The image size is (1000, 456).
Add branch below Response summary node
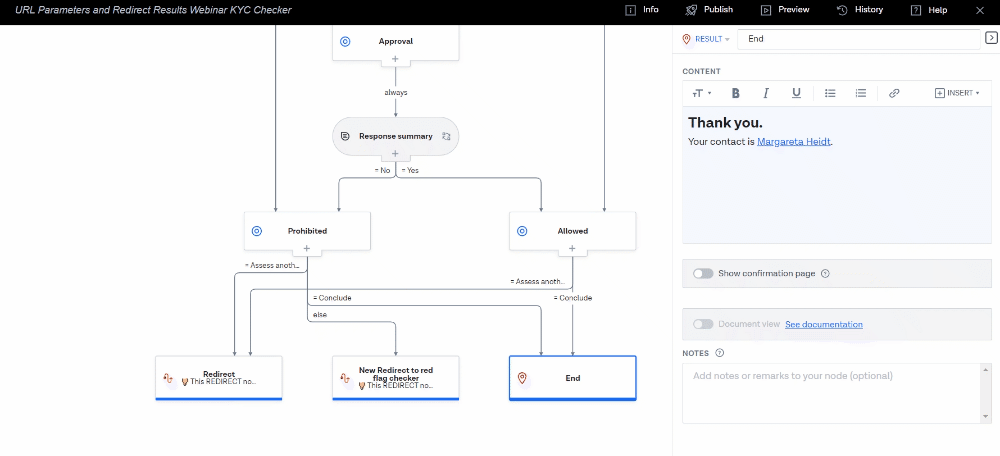coord(395,153)
